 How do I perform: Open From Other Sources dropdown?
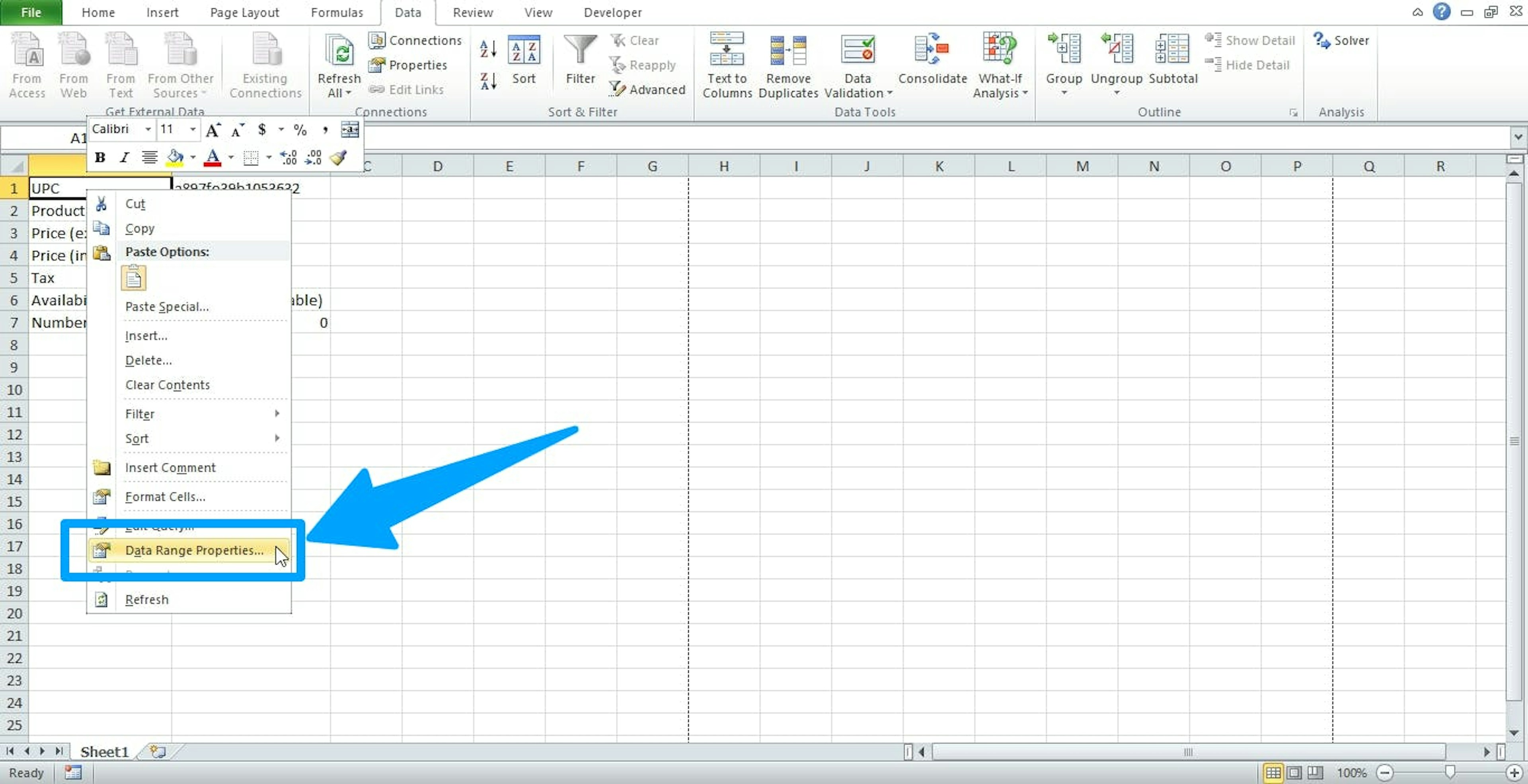tap(180, 65)
